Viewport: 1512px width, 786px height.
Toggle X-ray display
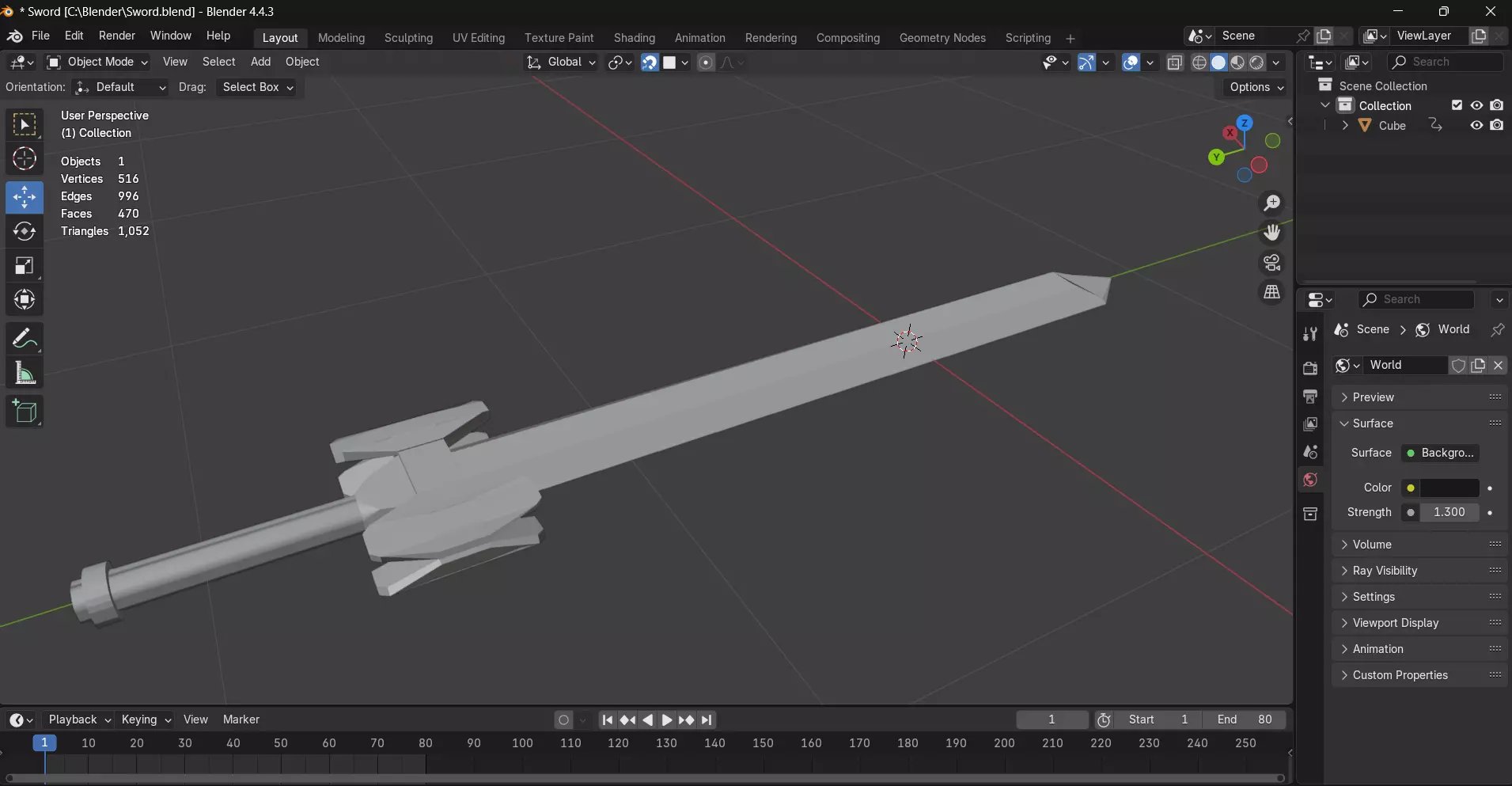[1175, 63]
